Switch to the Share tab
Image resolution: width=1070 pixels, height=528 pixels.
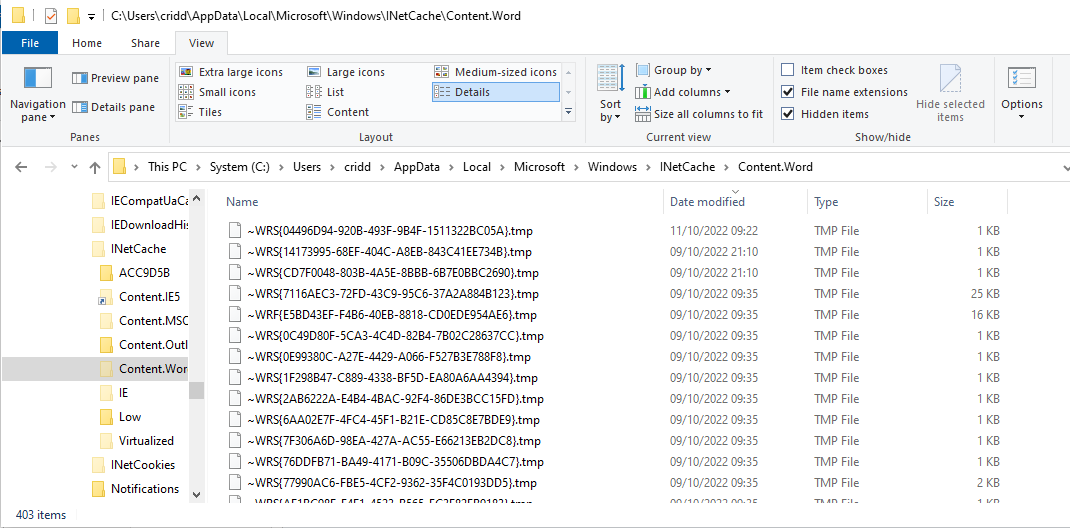[x=145, y=43]
